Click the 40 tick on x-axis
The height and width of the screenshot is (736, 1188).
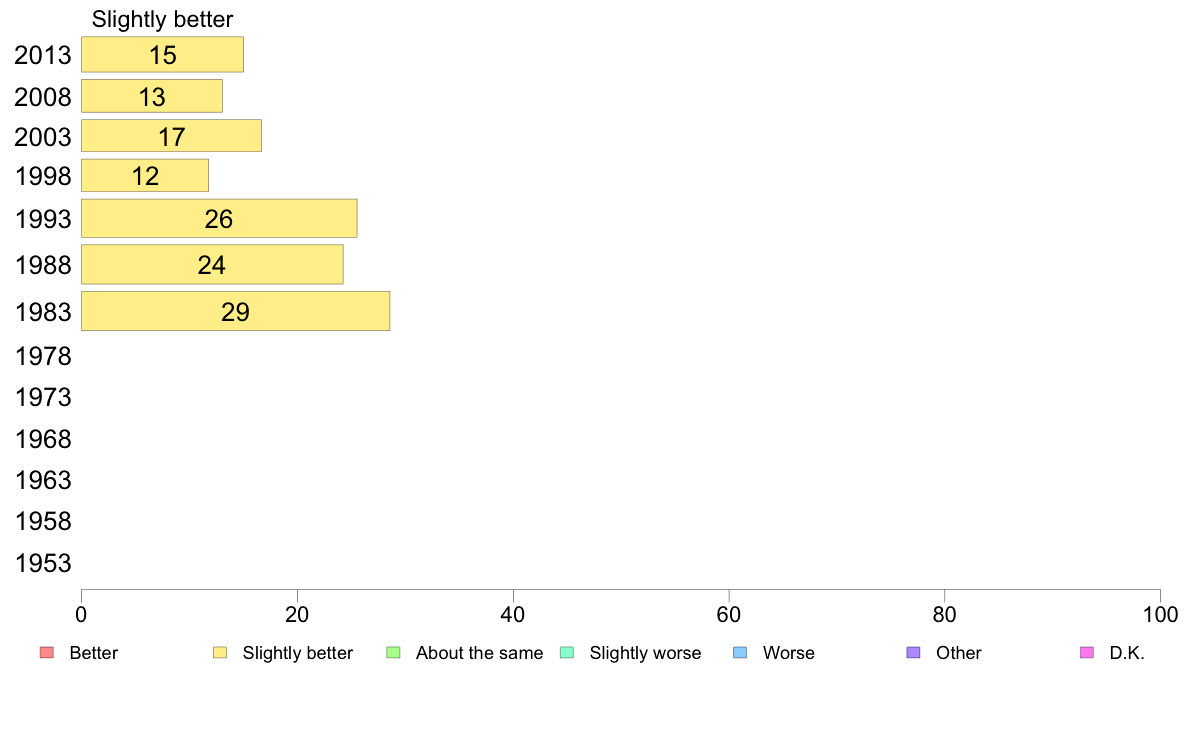point(513,614)
